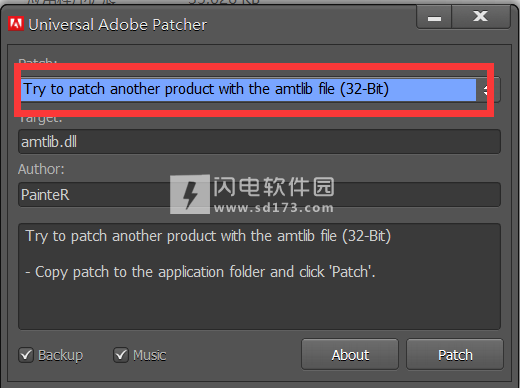The width and height of the screenshot is (520, 388).
Task: Click the Adobe logo in title bar
Action: (16, 24)
